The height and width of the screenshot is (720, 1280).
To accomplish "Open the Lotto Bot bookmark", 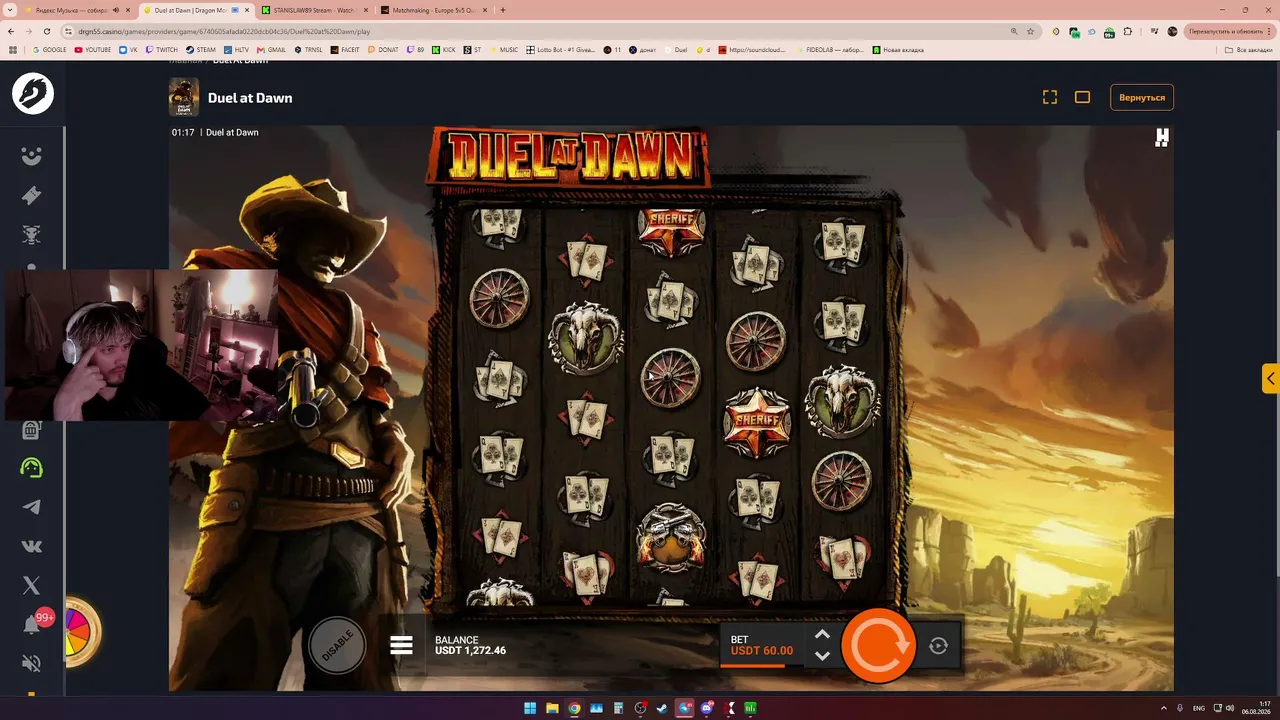I will pyautogui.click(x=561, y=50).
